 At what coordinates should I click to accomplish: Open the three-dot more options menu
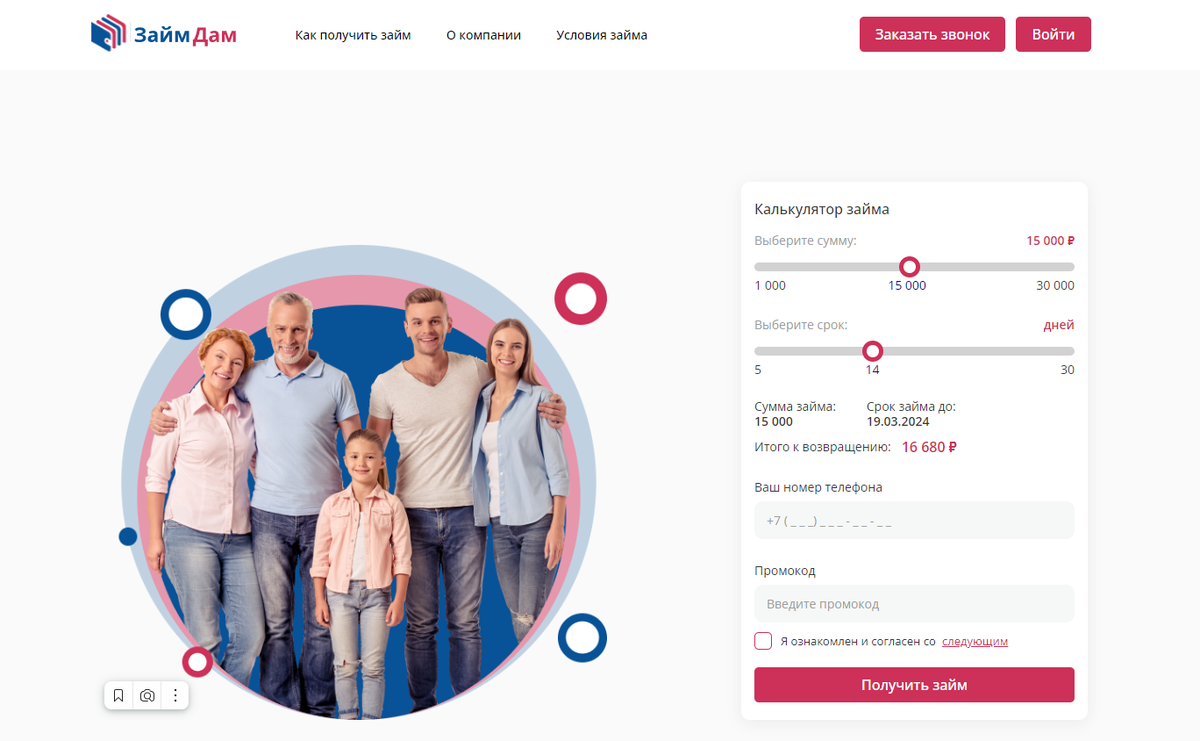(x=175, y=695)
